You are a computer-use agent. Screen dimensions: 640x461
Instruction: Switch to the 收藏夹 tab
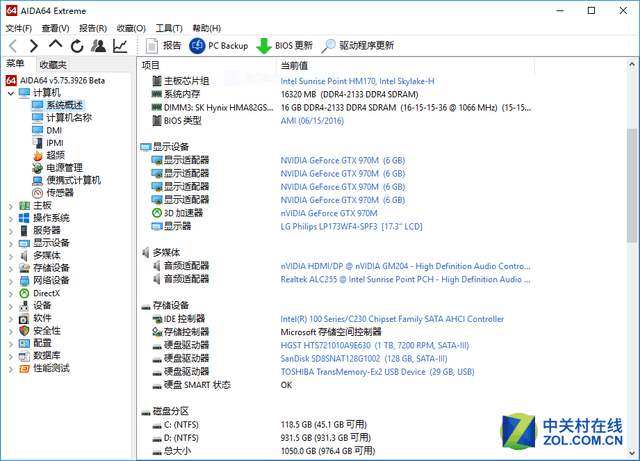[x=53, y=65]
